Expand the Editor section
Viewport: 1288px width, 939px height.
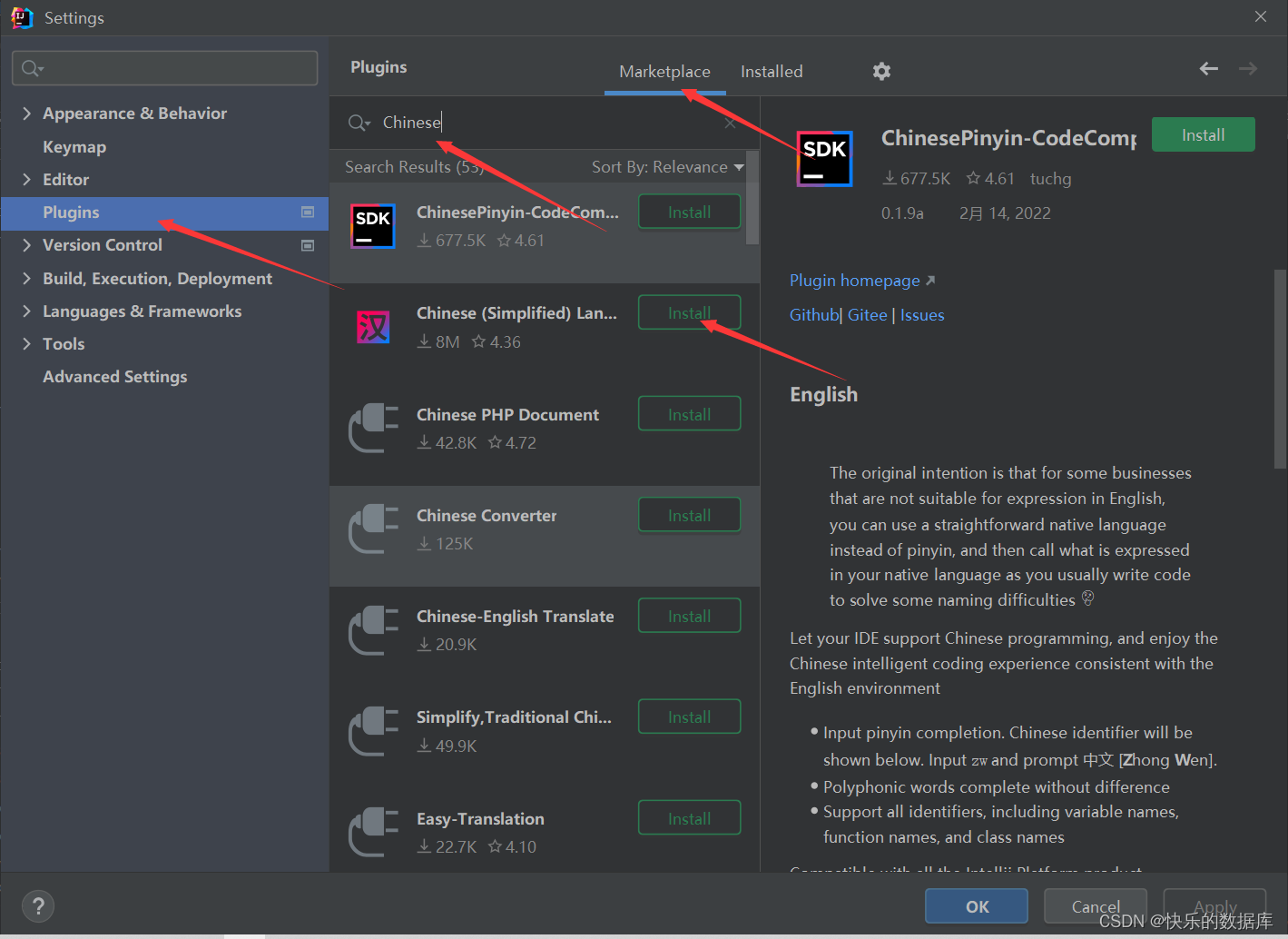(26, 179)
